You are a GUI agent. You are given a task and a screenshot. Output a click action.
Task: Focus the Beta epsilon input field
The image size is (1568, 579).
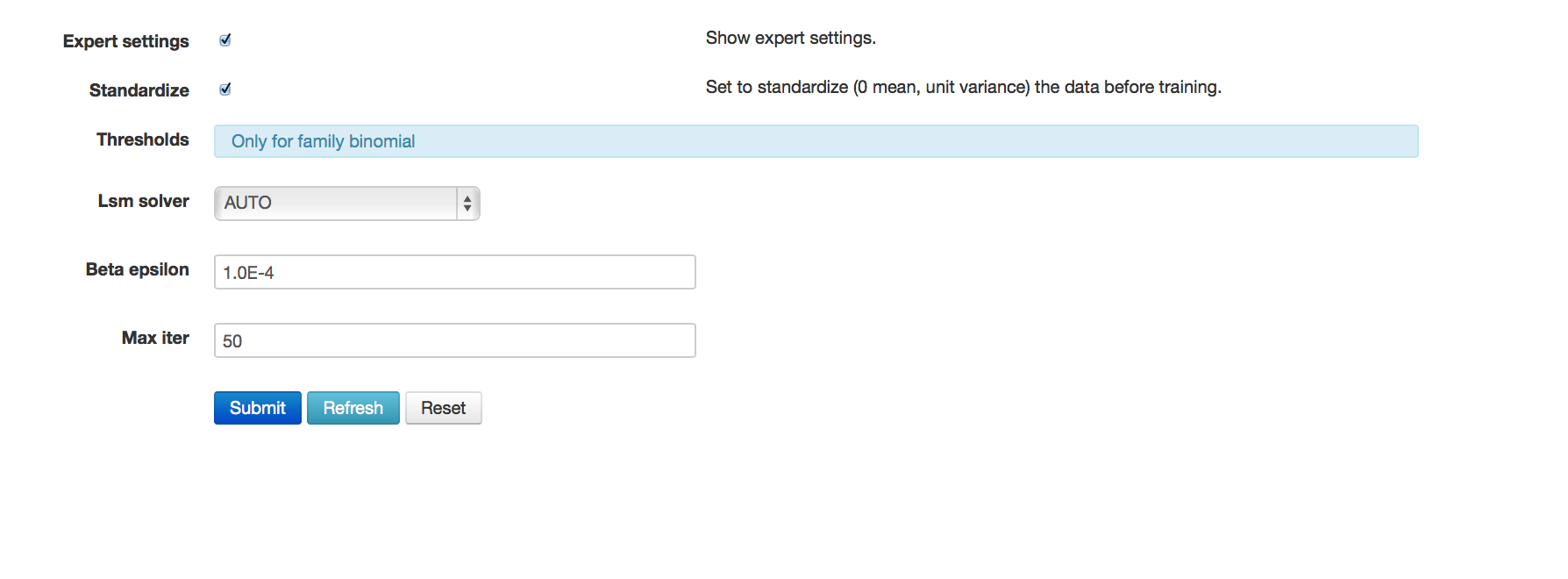click(454, 272)
